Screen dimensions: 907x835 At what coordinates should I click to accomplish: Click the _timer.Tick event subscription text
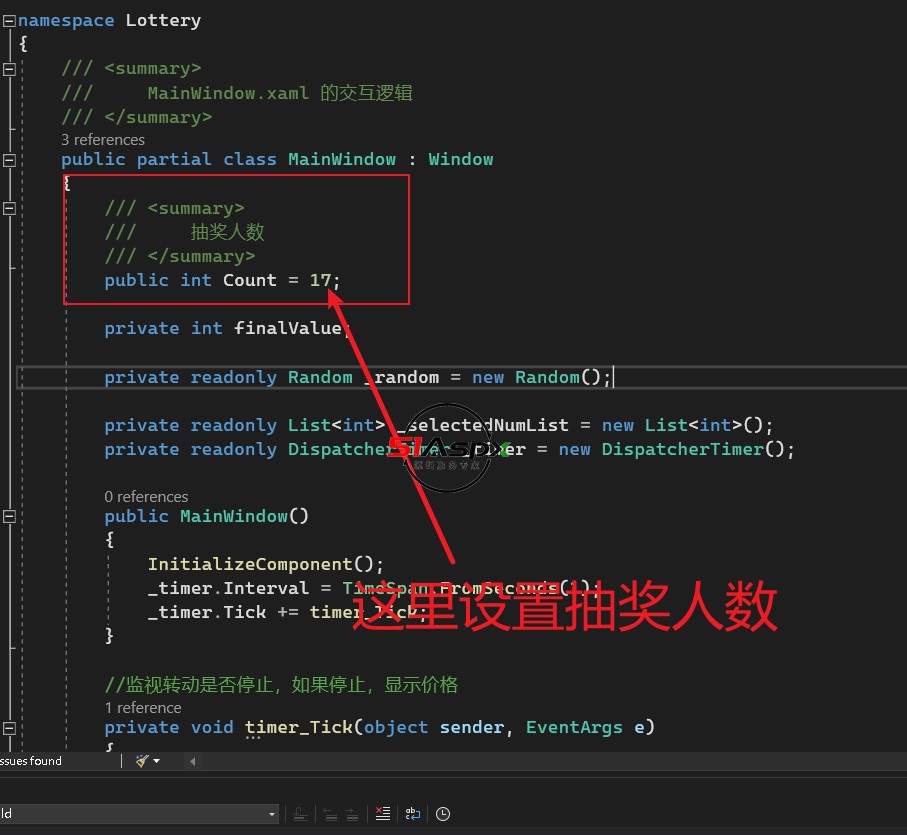pyautogui.click(x=207, y=612)
